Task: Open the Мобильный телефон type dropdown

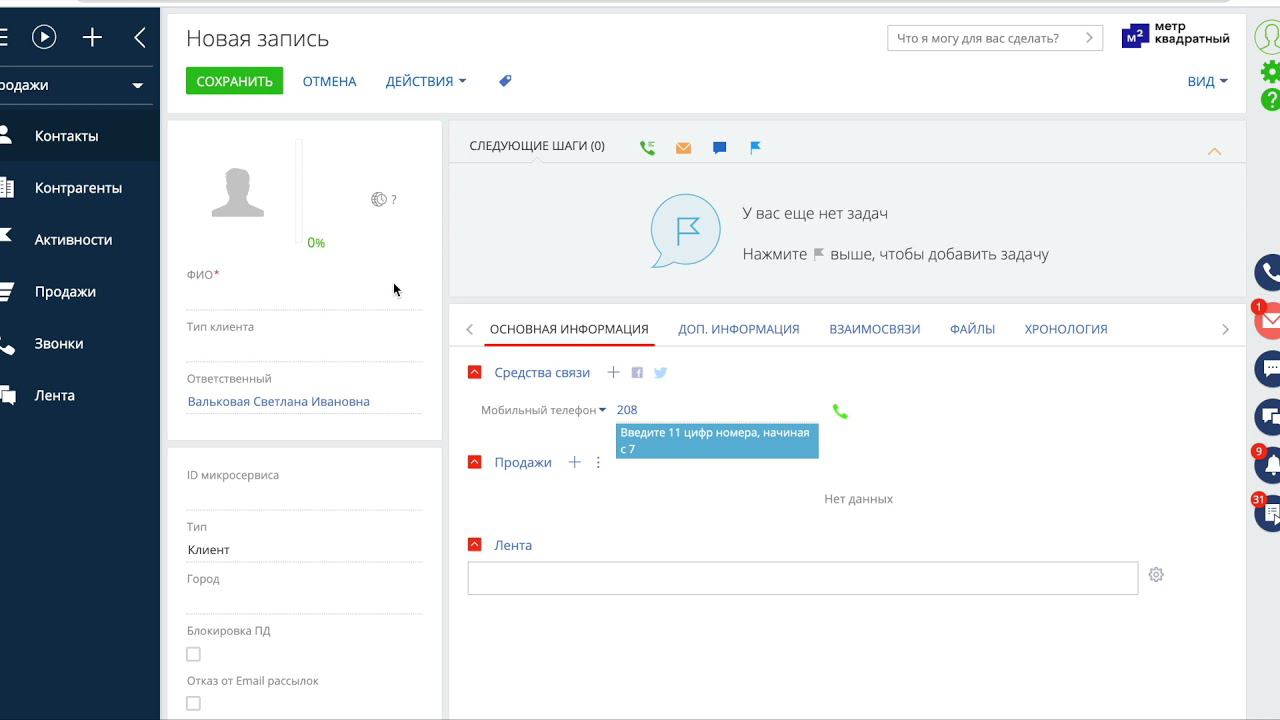Action: pos(543,410)
